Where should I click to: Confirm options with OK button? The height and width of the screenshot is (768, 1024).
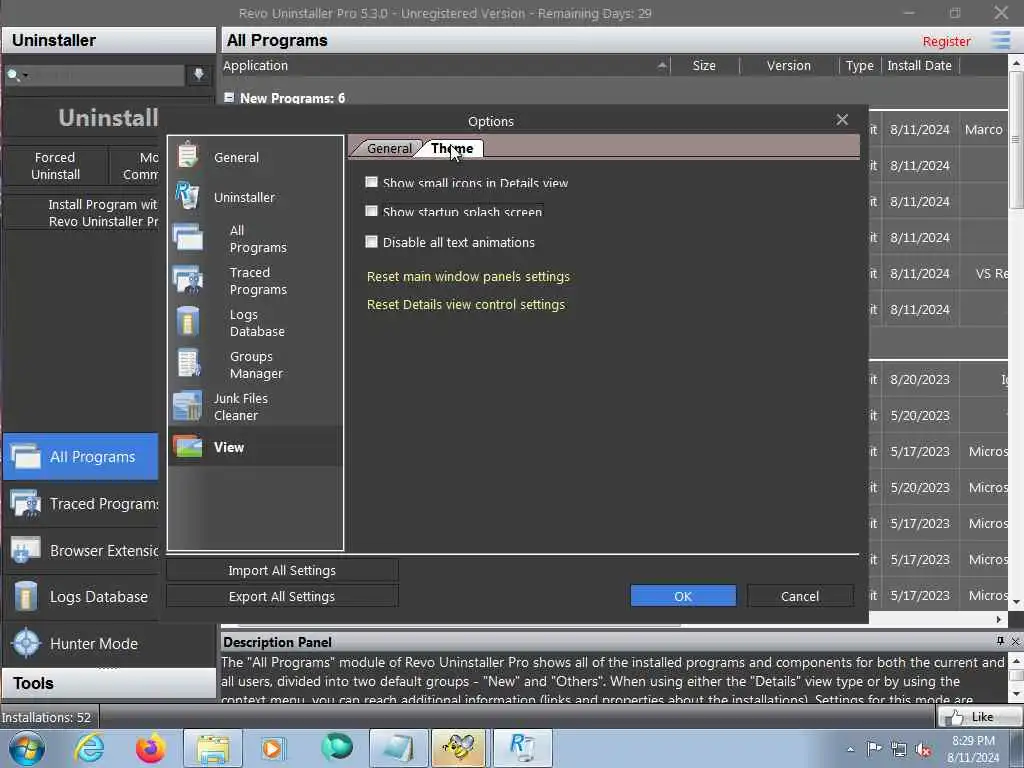tap(683, 596)
